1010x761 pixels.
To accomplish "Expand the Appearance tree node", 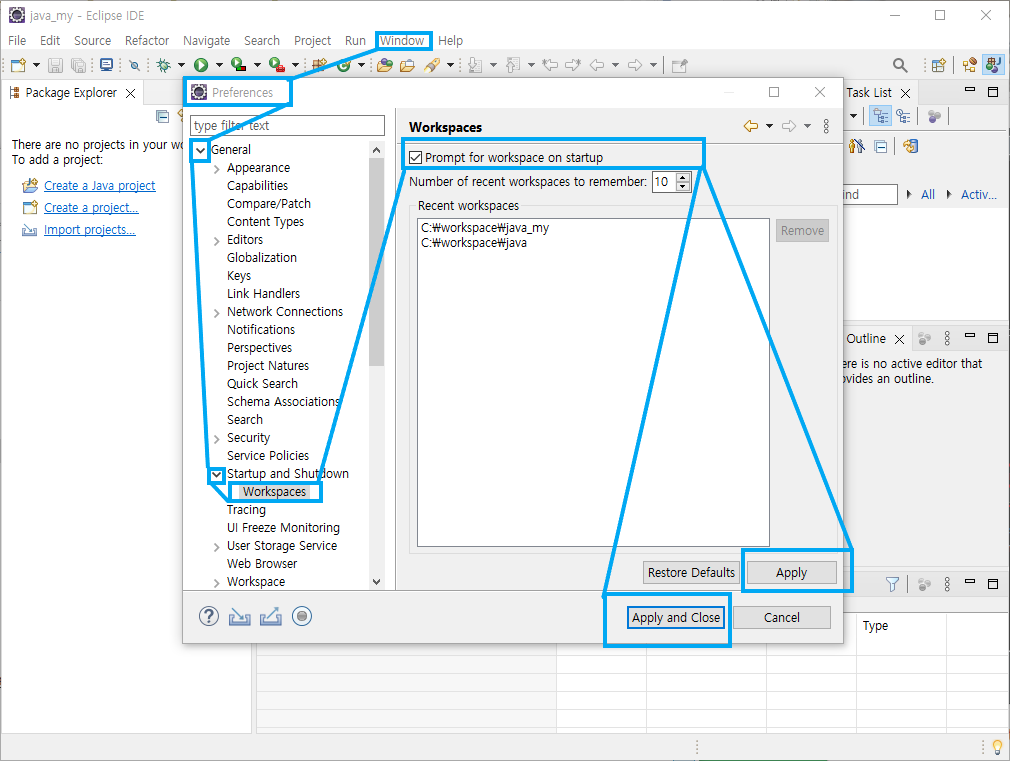I will click(x=217, y=169).
